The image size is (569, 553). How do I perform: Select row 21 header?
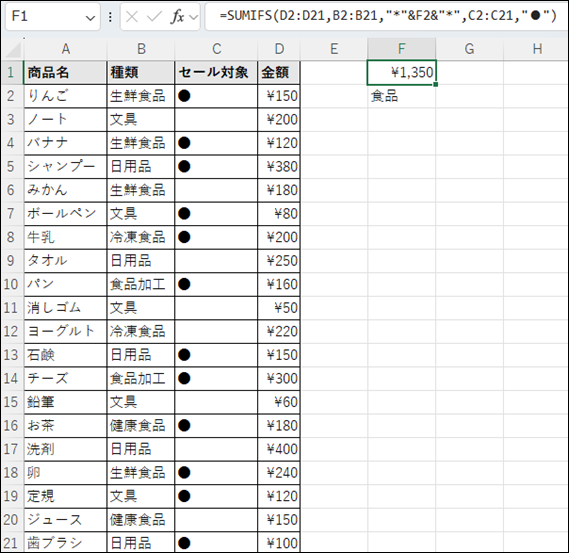[11, 543]
